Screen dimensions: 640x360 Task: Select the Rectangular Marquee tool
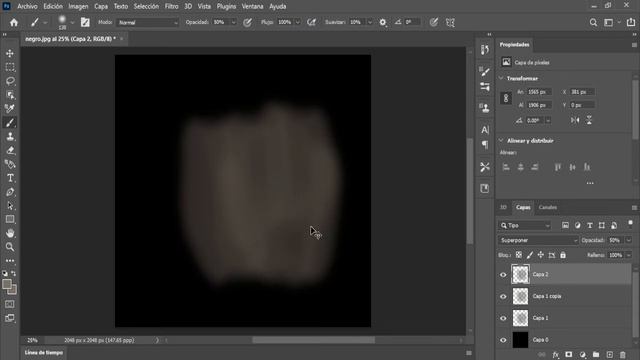pos(10,67)
